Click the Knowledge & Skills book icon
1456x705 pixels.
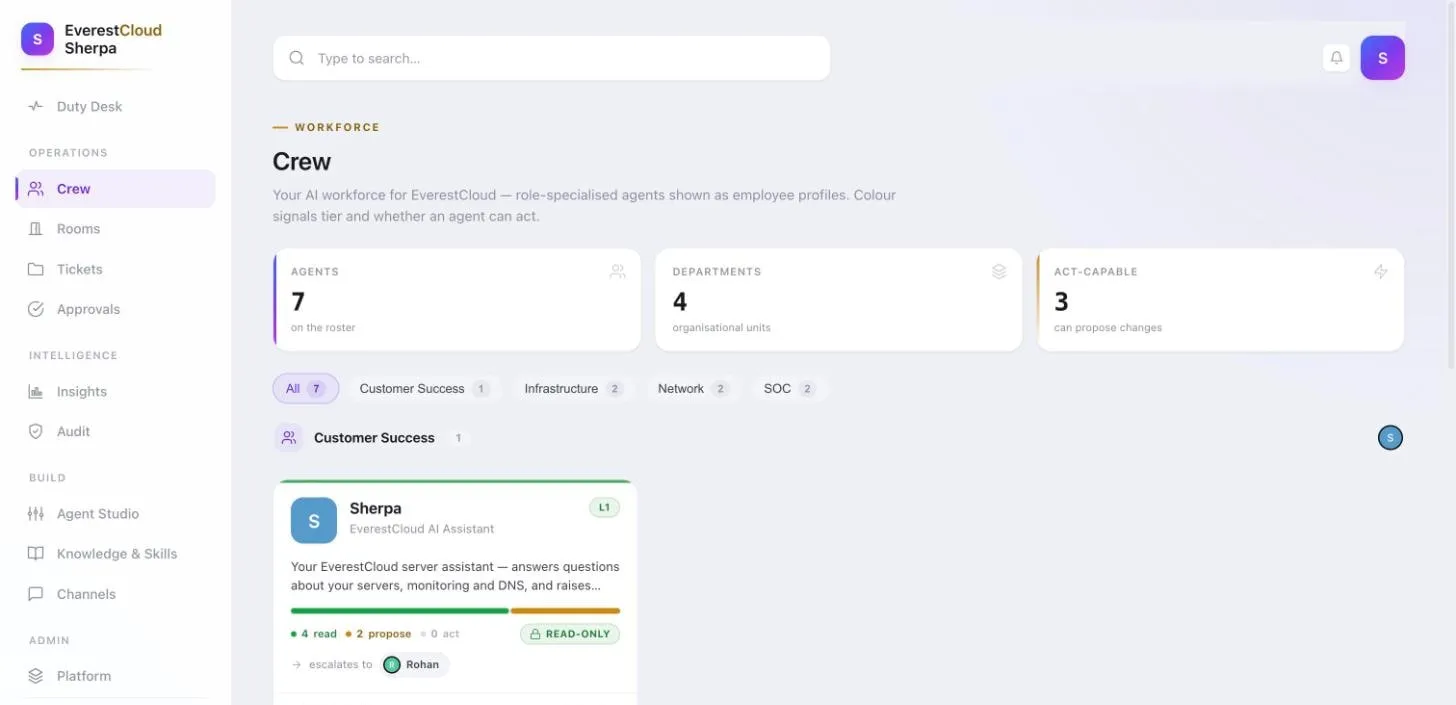click(36, 553)
